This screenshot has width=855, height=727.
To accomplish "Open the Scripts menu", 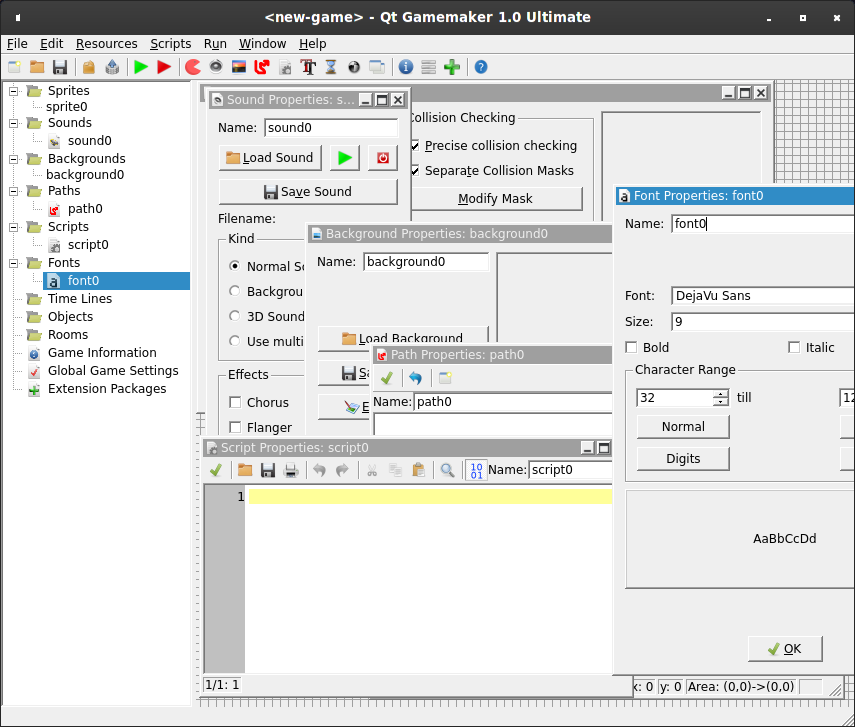I will point(171,44).
